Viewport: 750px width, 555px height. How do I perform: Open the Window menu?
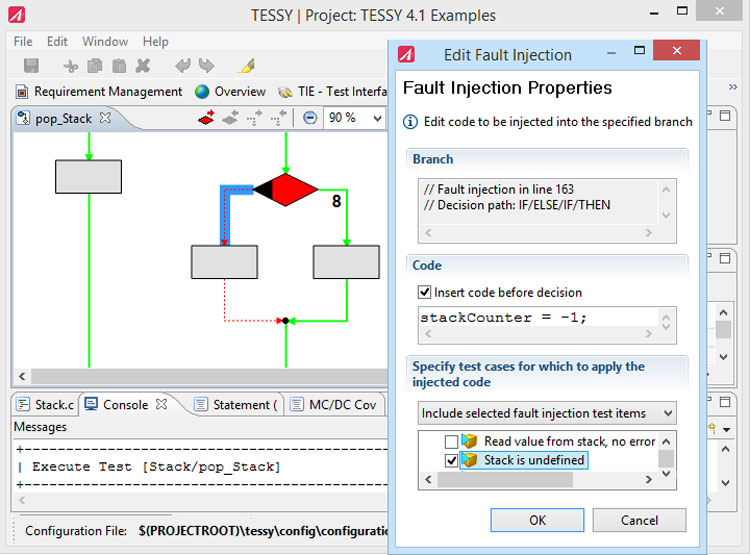click(x=105, y=42)
